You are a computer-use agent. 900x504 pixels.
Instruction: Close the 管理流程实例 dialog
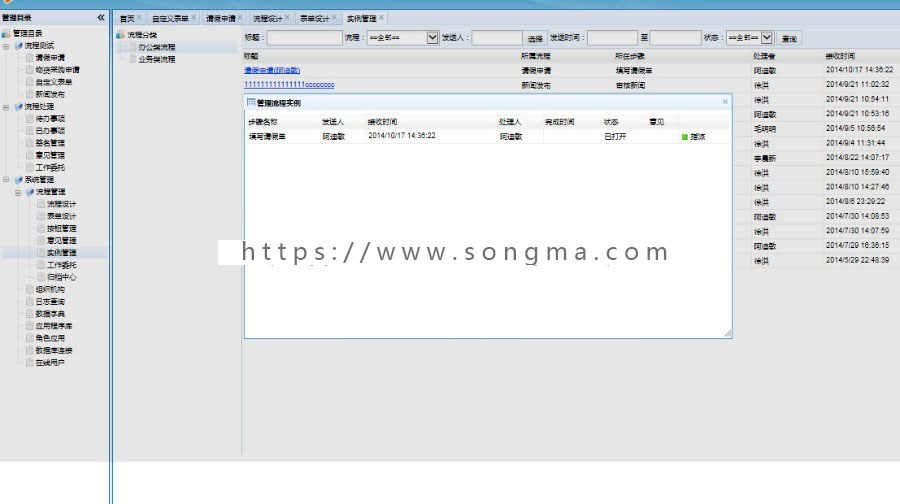point(725,102)
